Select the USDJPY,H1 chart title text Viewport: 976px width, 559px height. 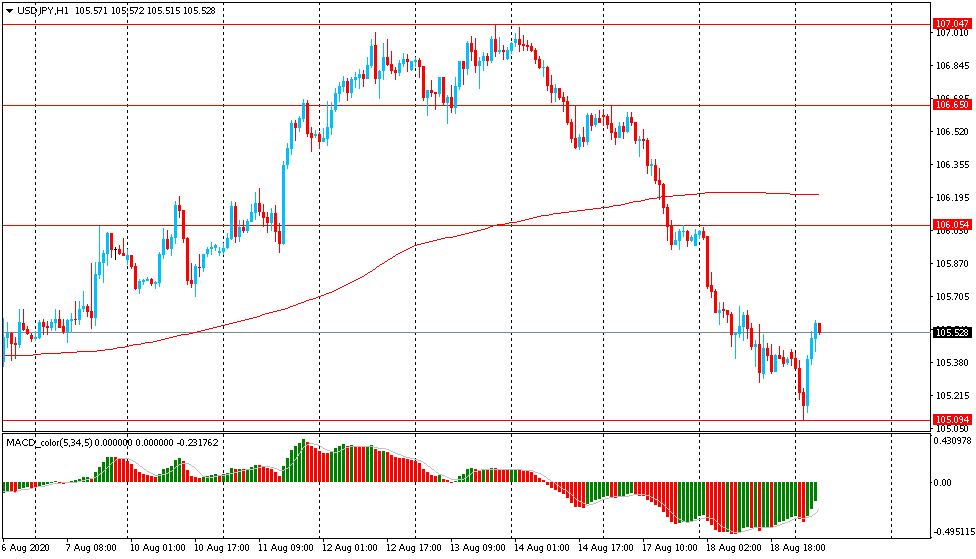pos(43,11)
